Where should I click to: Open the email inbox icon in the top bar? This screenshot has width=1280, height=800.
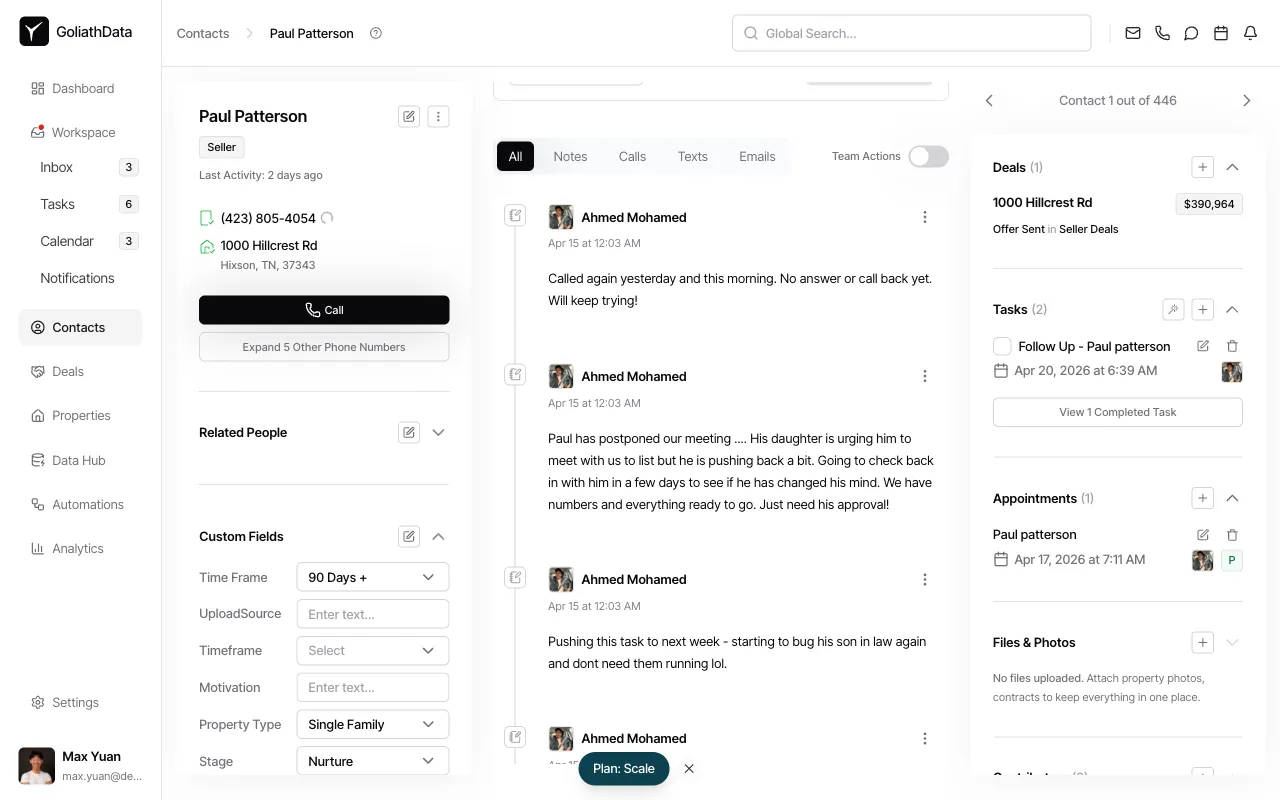[1132, 33]
